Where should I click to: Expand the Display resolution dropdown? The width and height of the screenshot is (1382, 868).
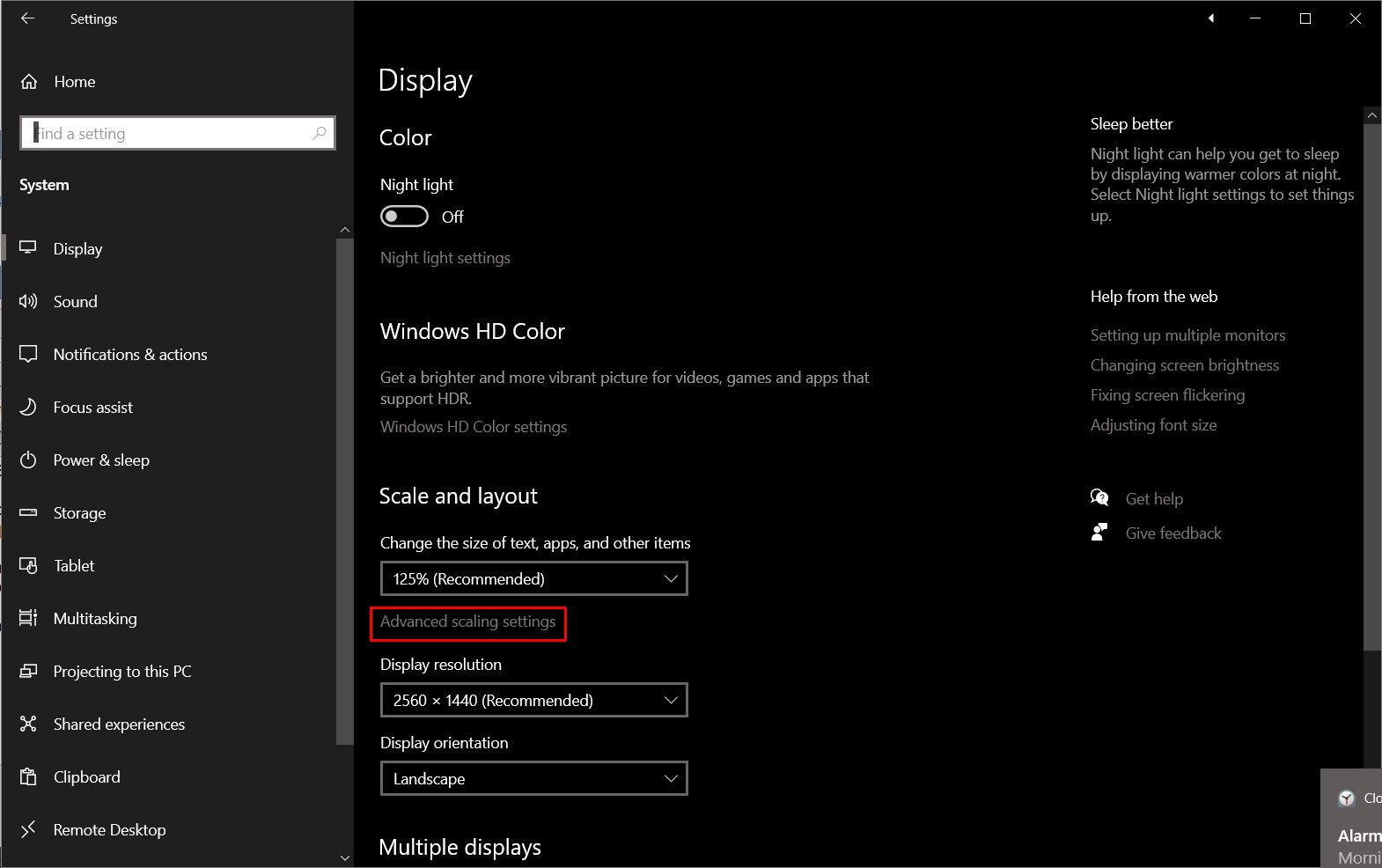[533, 701]
